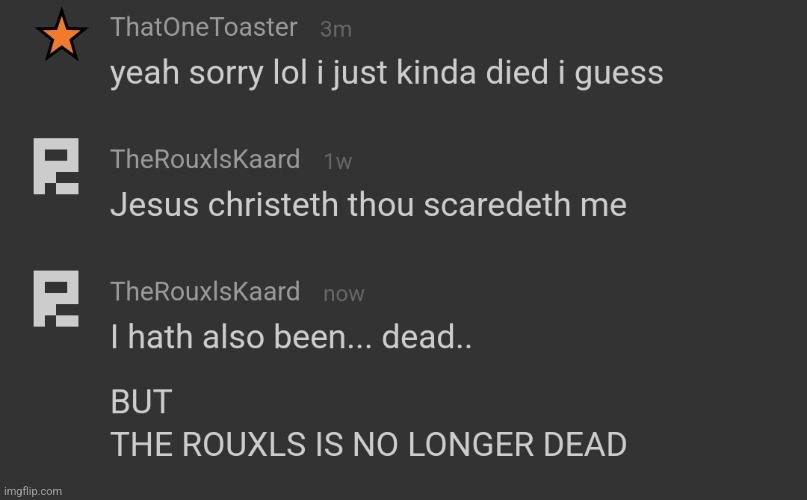Open the ThatOneToaster username profile link

[204, 27]
